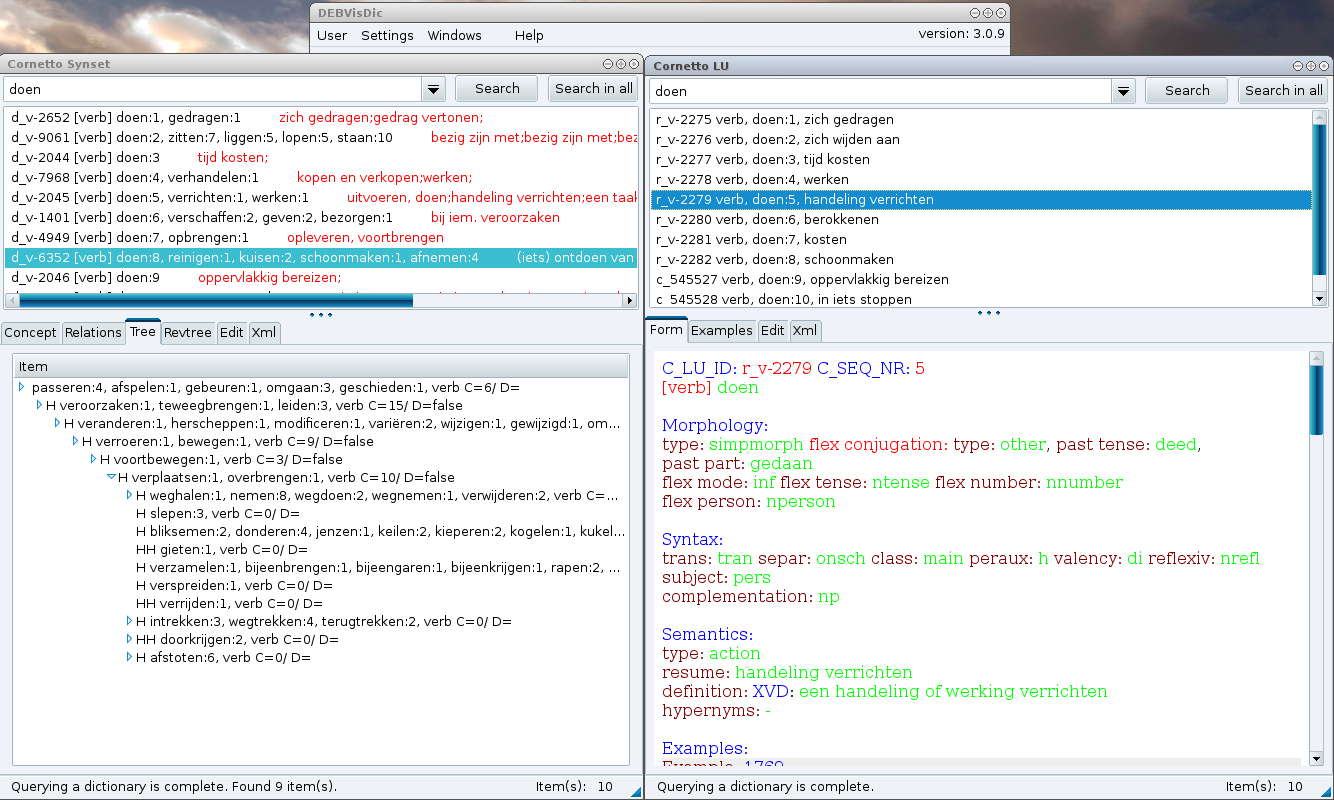
Task: Click the HH gieten:1 tree item
Action: coord(221,549)
